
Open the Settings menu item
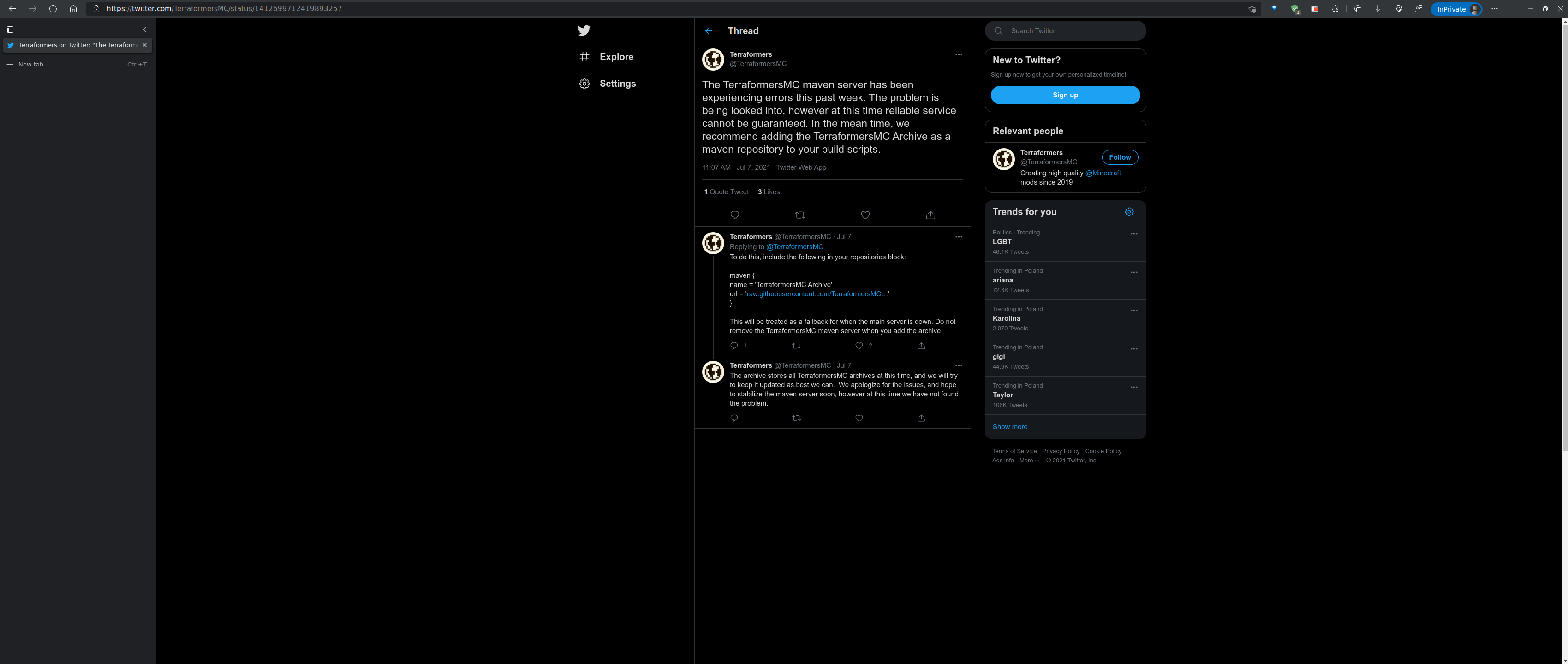click(x=617, y=84)
